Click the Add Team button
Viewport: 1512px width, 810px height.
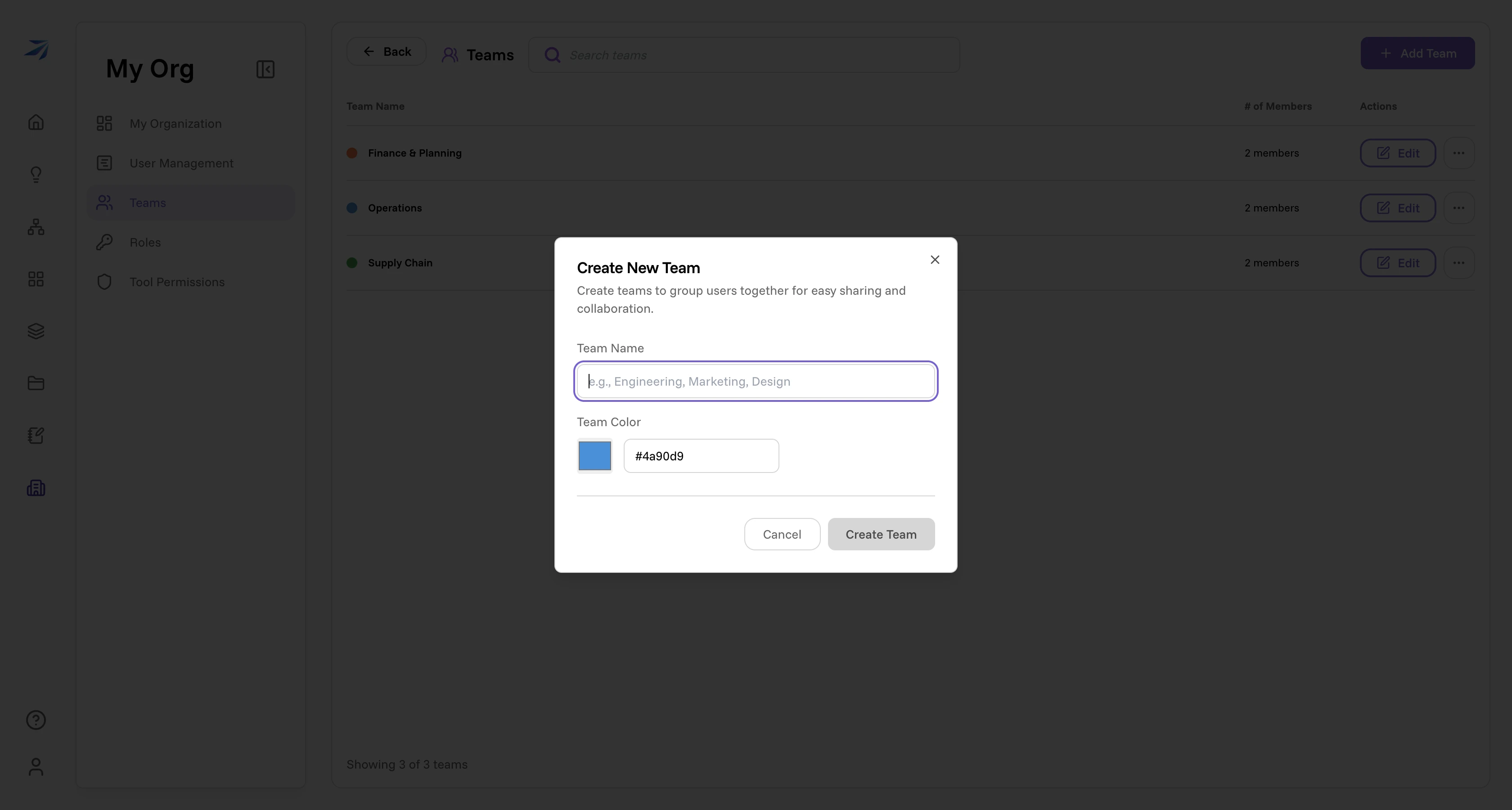click(1417, 54)
